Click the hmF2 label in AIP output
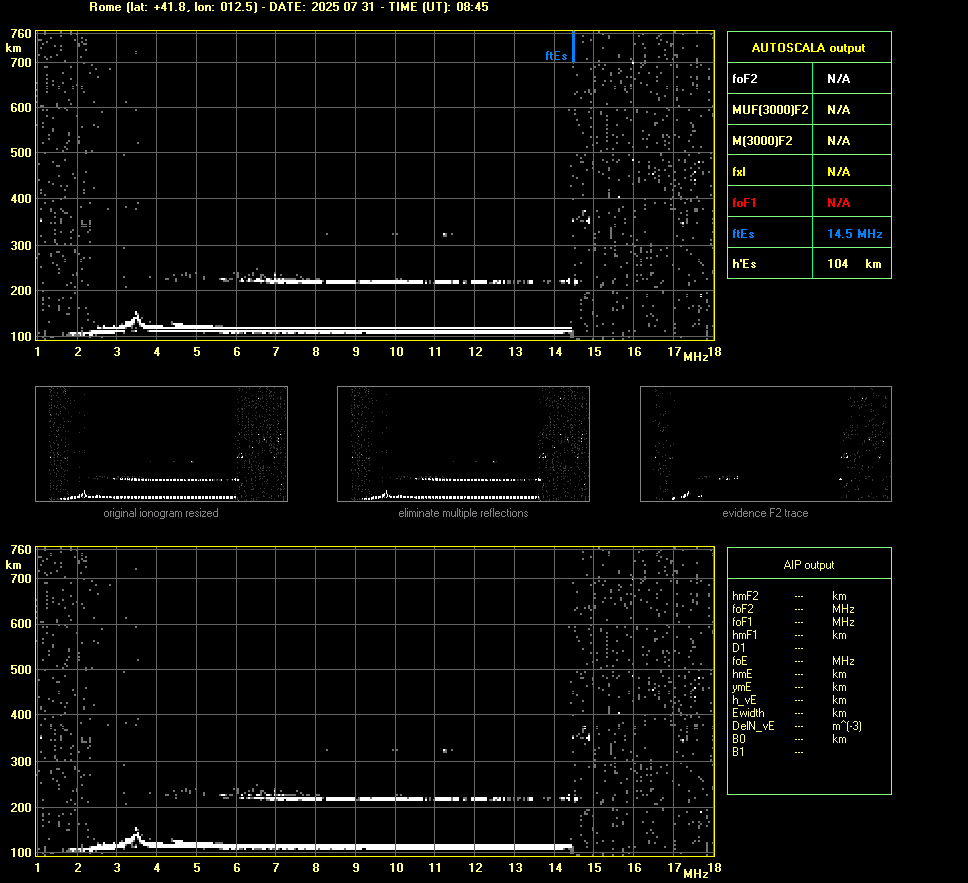 pos(745,596)
